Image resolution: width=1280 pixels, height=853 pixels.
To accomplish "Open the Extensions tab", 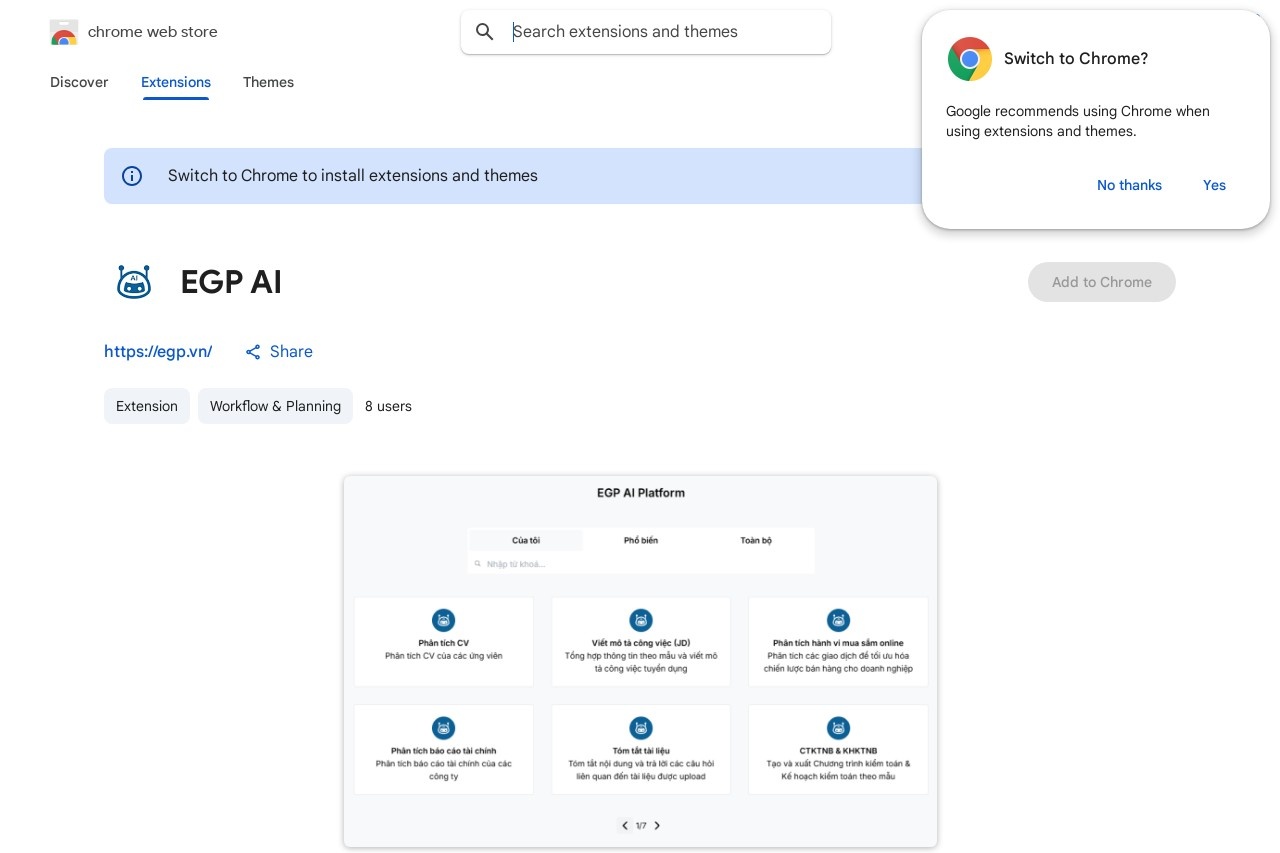I will (176, 82).
